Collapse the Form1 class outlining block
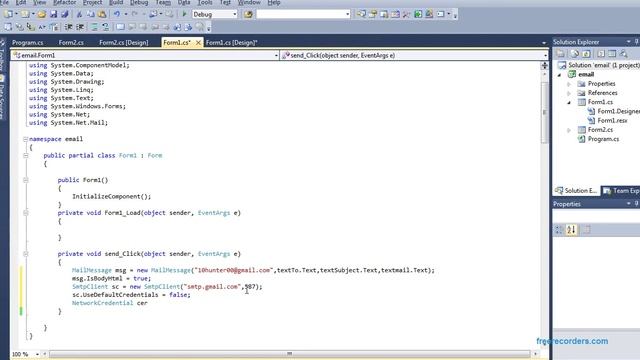This screenshot has height=360, width=640. [25, 156]
